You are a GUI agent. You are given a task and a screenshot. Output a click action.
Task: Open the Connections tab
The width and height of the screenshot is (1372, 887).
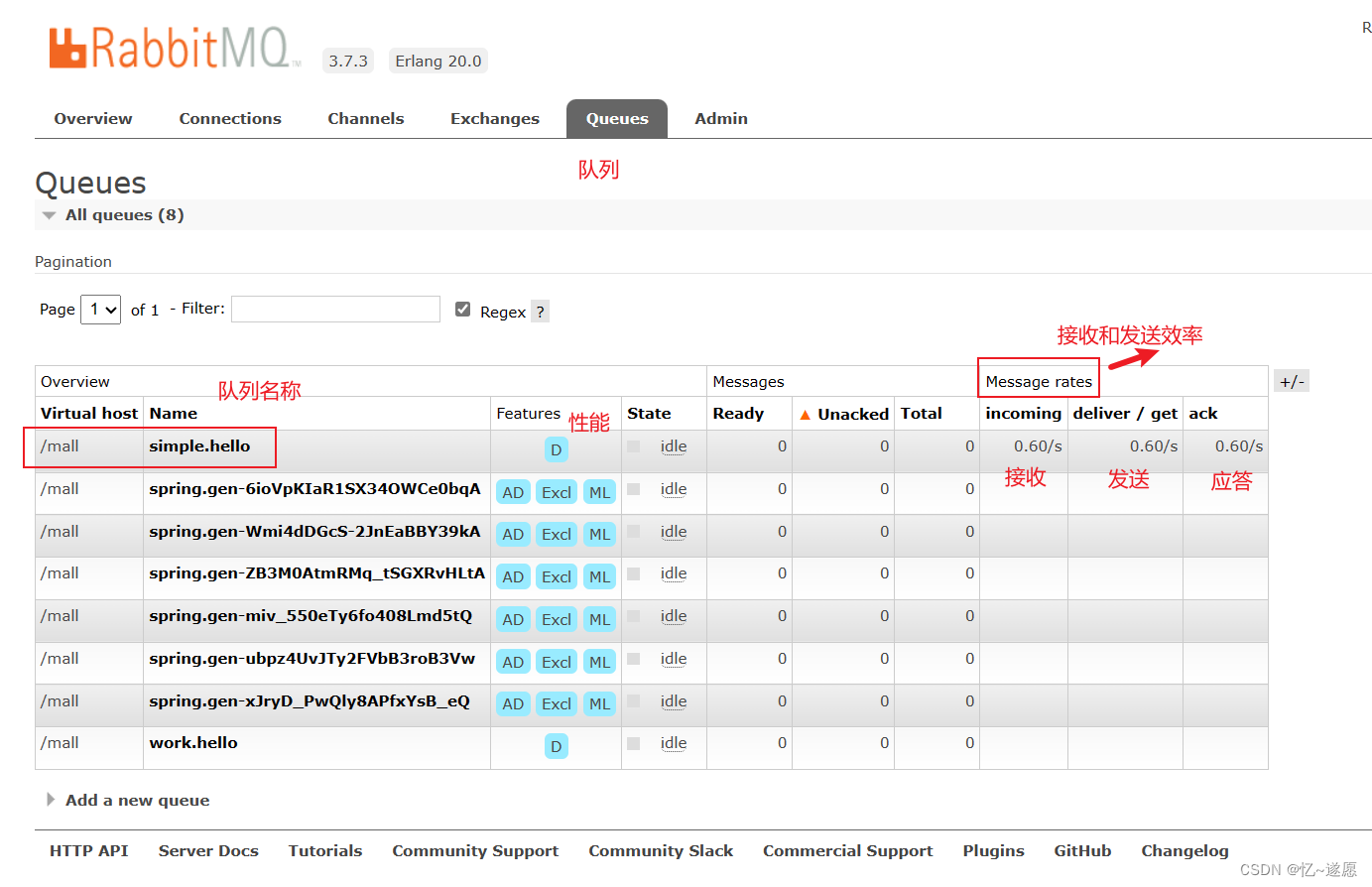click(230, 119)
